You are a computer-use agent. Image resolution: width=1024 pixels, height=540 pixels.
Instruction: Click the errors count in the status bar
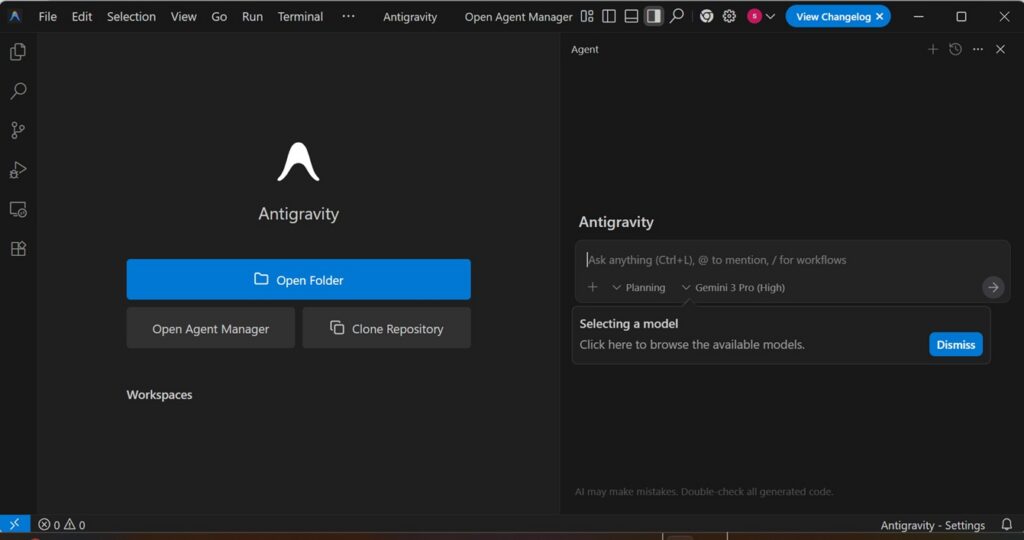click(49, 524)
